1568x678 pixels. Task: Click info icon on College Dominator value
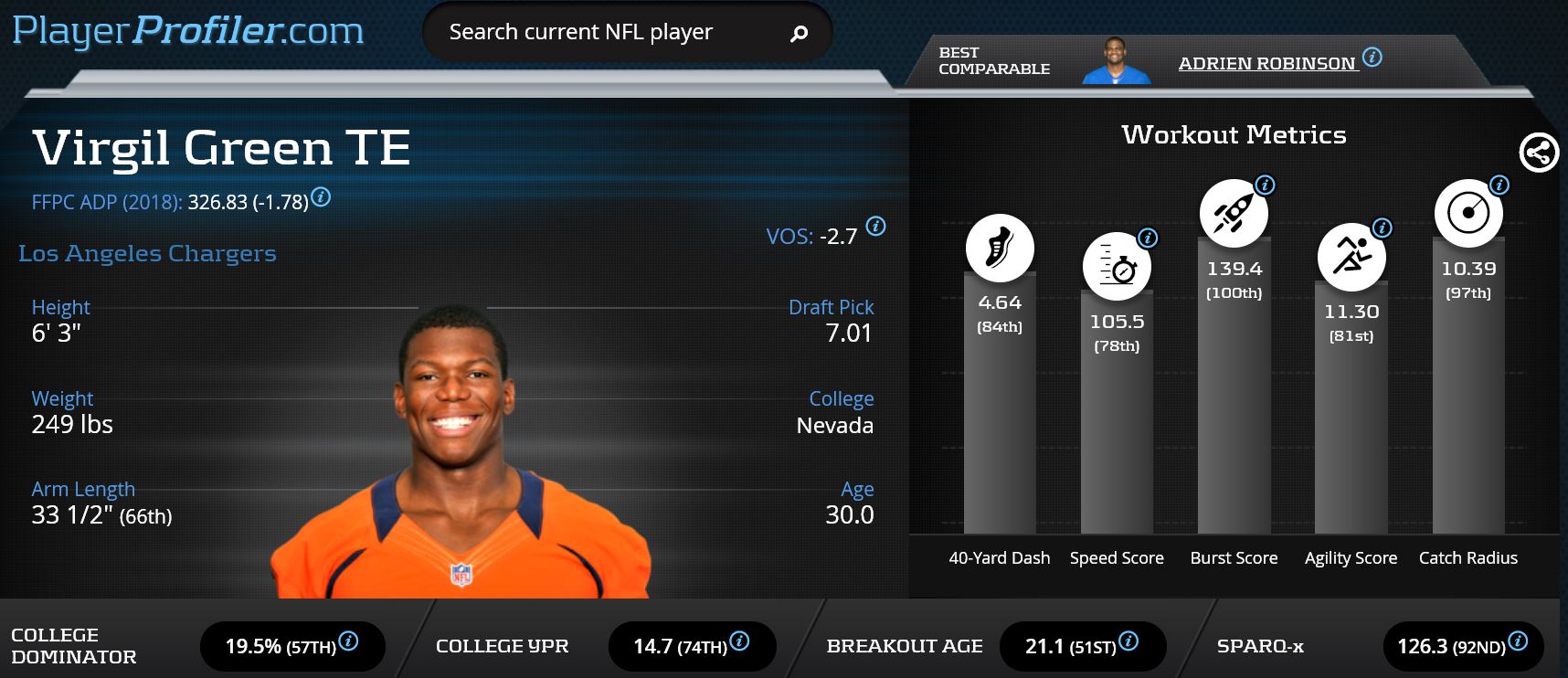click(x=348, y=641)
